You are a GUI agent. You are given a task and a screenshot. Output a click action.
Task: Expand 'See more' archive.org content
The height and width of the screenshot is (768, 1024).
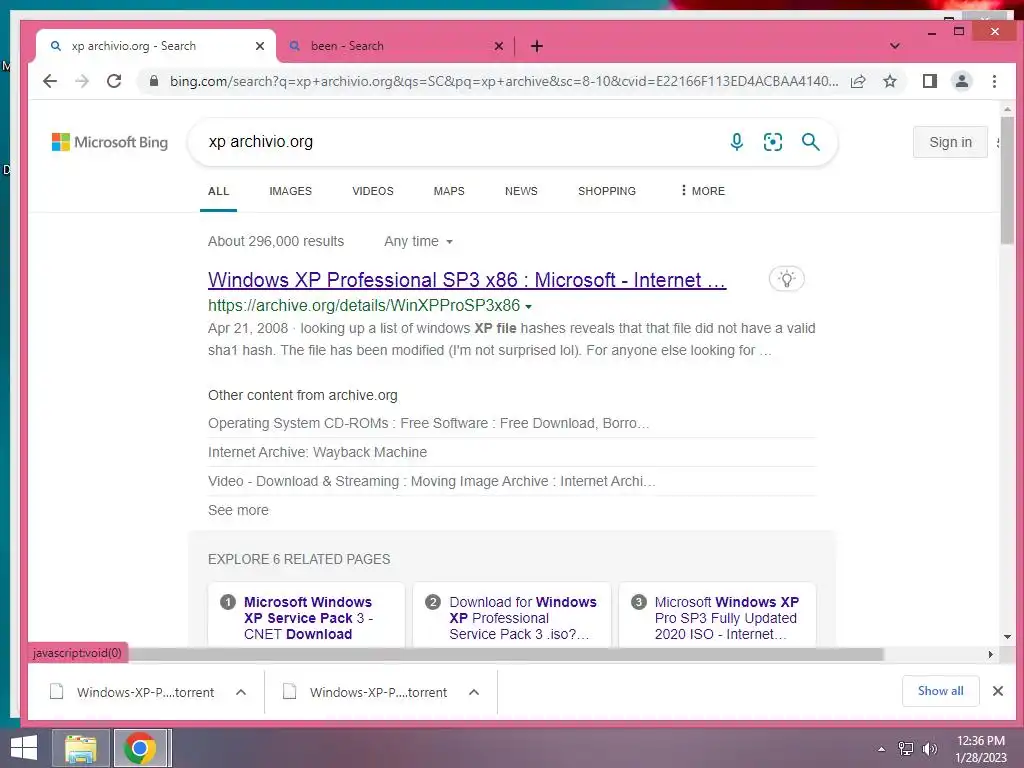(238, 510)
